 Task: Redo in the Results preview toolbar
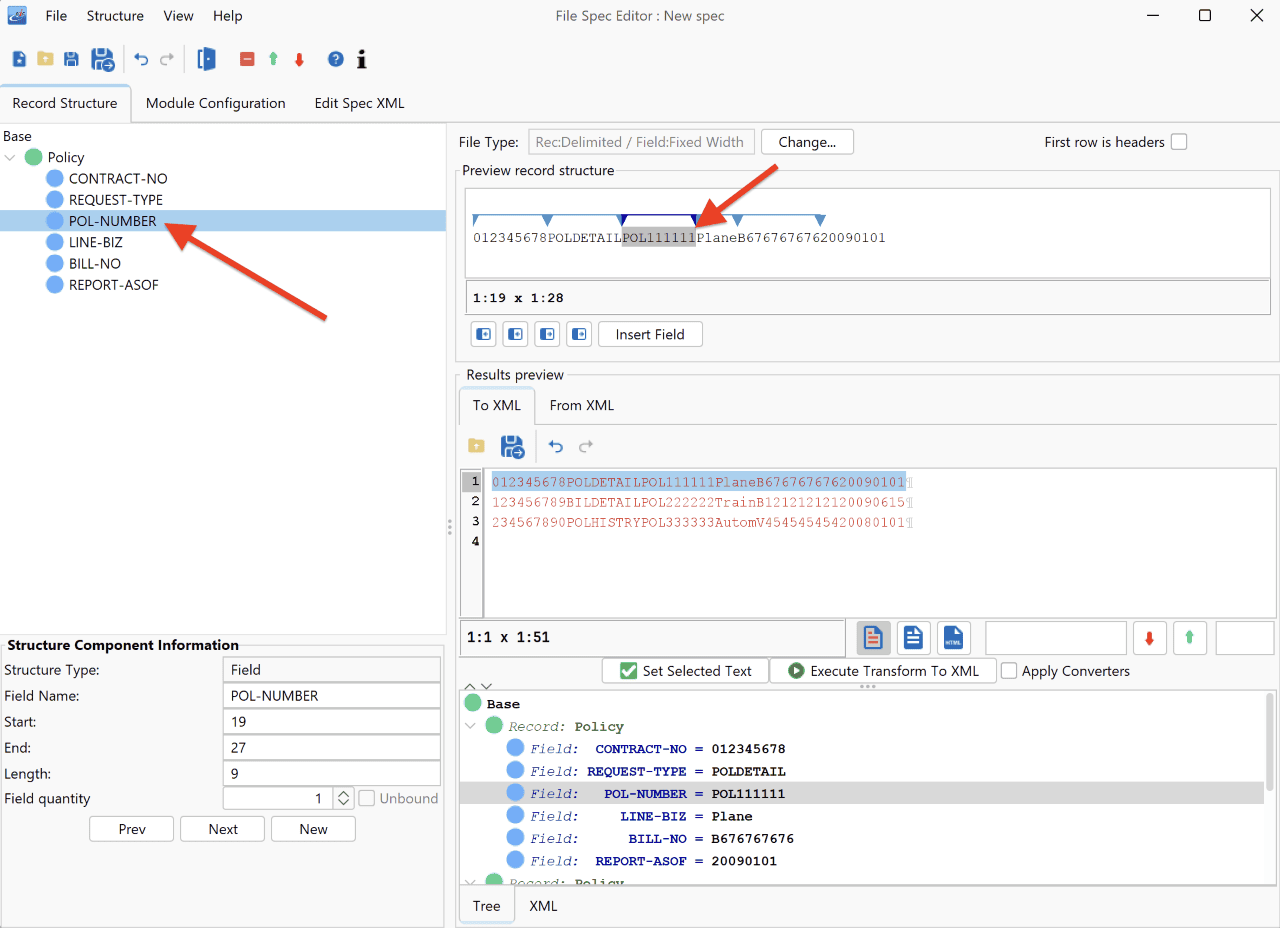tap(586, 446)
